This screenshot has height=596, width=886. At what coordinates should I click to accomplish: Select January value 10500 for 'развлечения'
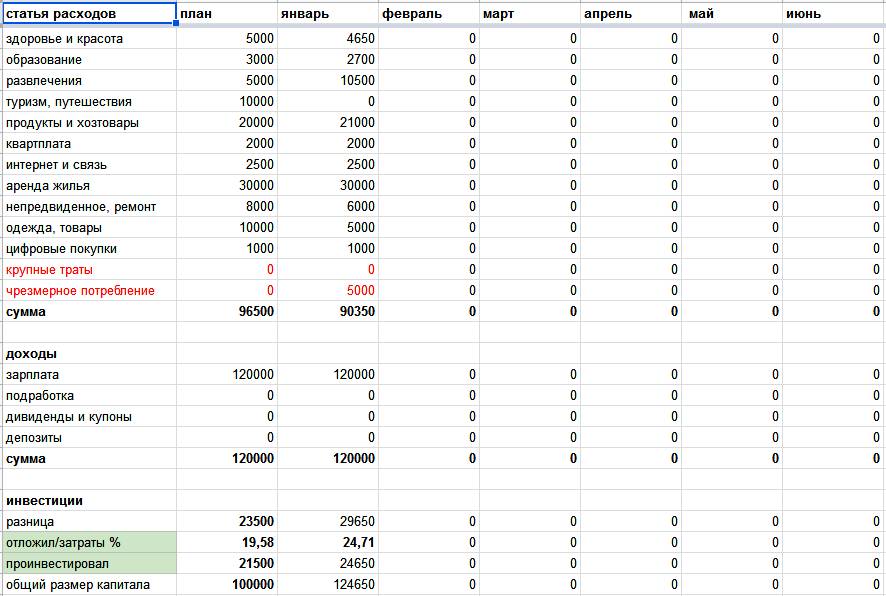[328, 81]
